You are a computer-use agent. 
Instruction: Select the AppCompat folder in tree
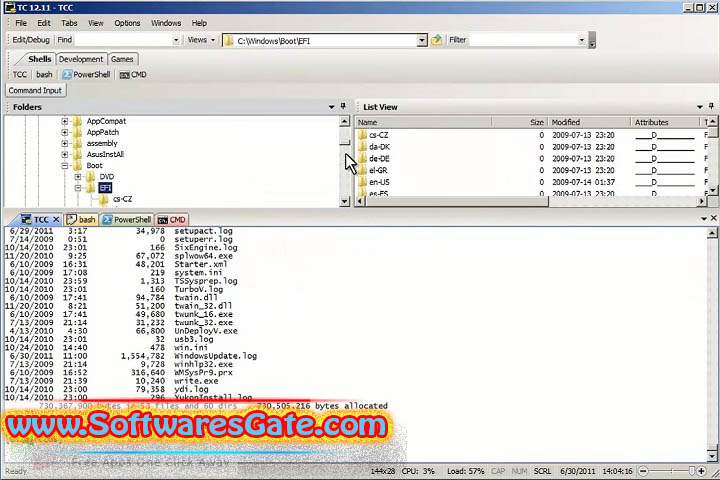106,121
